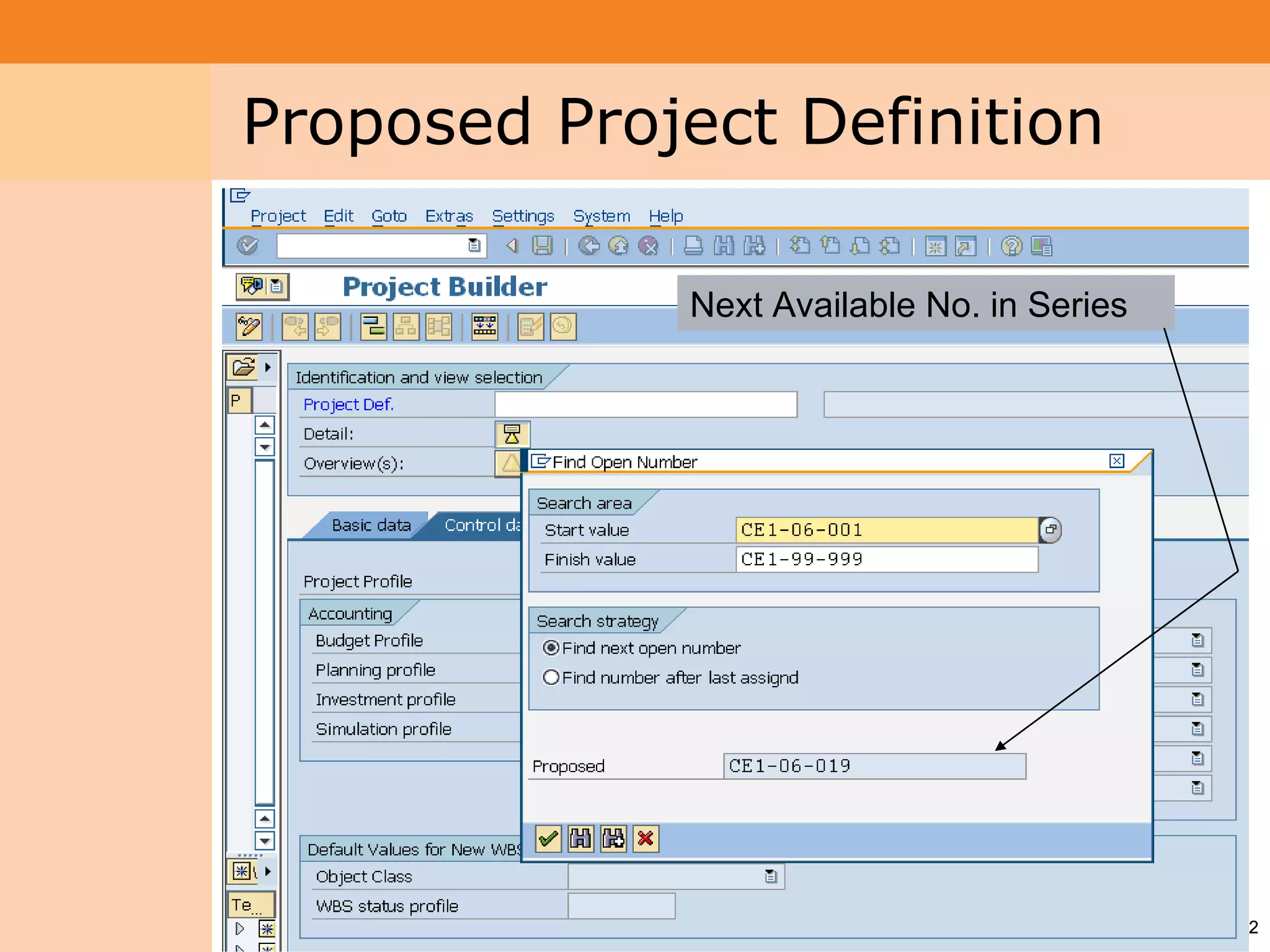
Task: Click the Help question mark icon
Action: pyautogui.click(x=1011, y=246)
